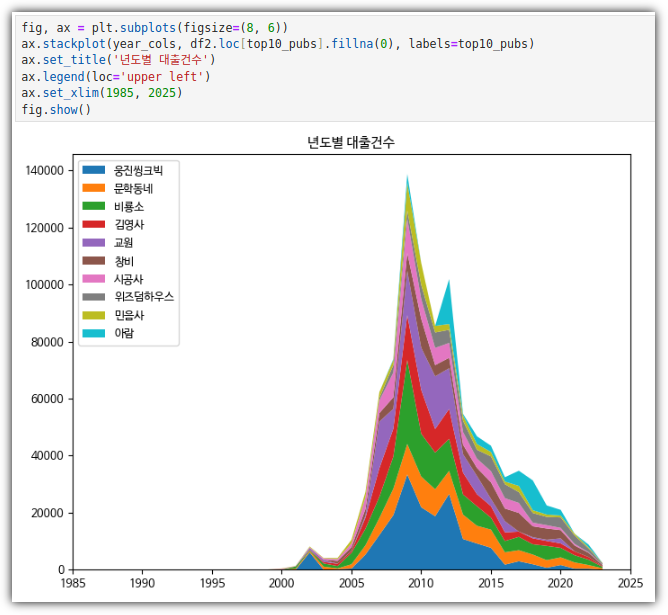Image resolution: width=668 pixels, height=615 pixels.
Task: Click the 1985 x-axis tick label
Action: (x=73, y=583)
